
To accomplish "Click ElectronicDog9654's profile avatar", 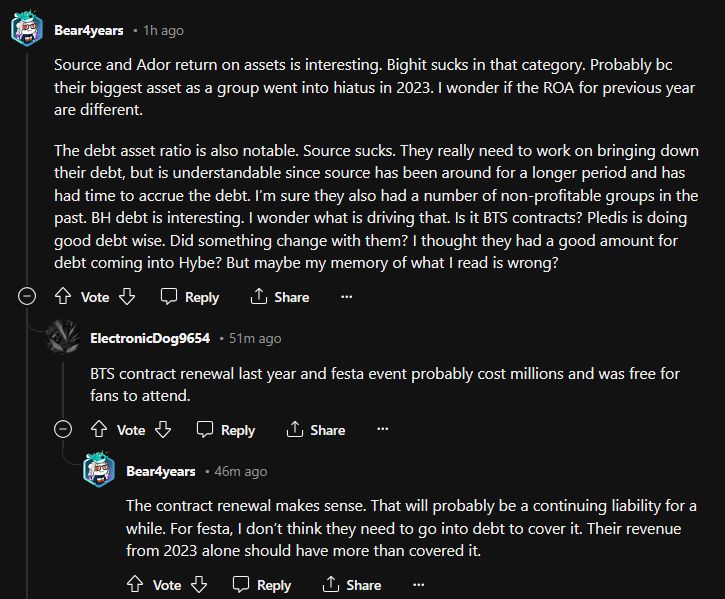I will (63, 338).
